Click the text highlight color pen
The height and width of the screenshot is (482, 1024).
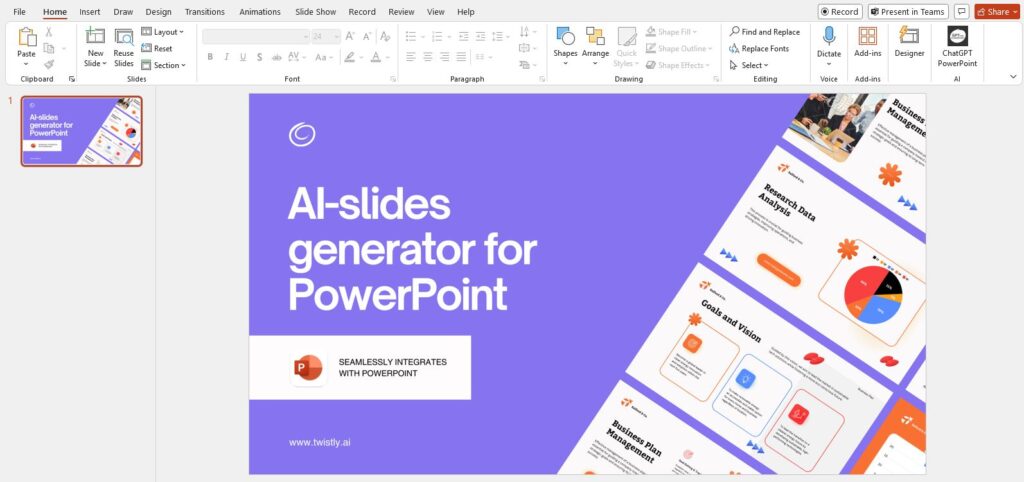coord(352,57)
